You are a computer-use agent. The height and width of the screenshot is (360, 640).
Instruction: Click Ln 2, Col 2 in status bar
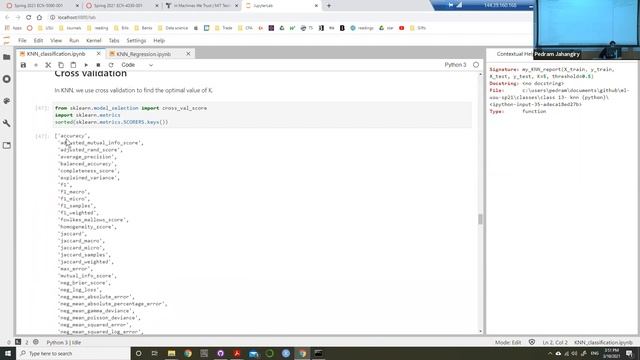(555, 342)
